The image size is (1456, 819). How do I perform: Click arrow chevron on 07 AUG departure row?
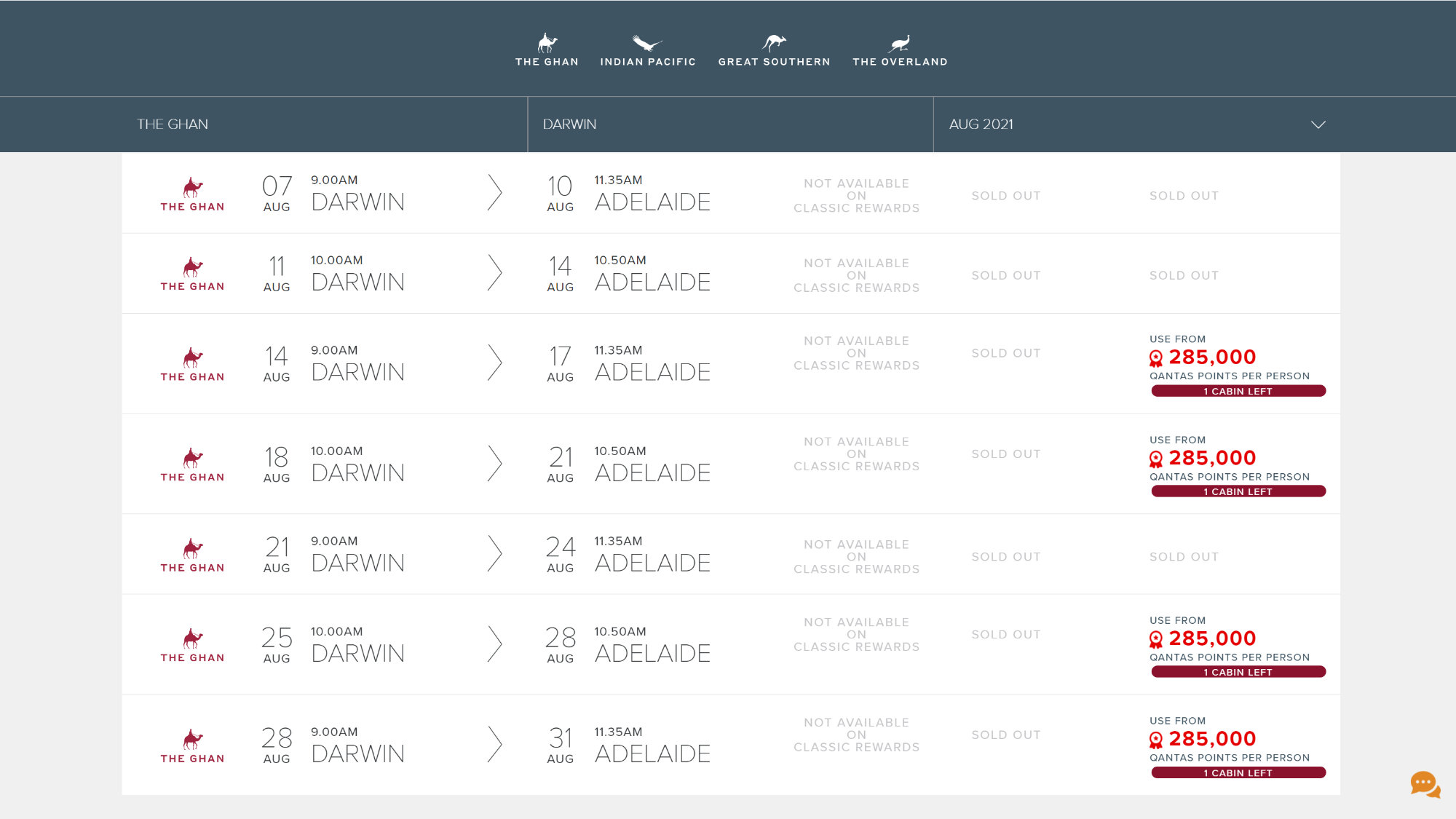point(495,193)
